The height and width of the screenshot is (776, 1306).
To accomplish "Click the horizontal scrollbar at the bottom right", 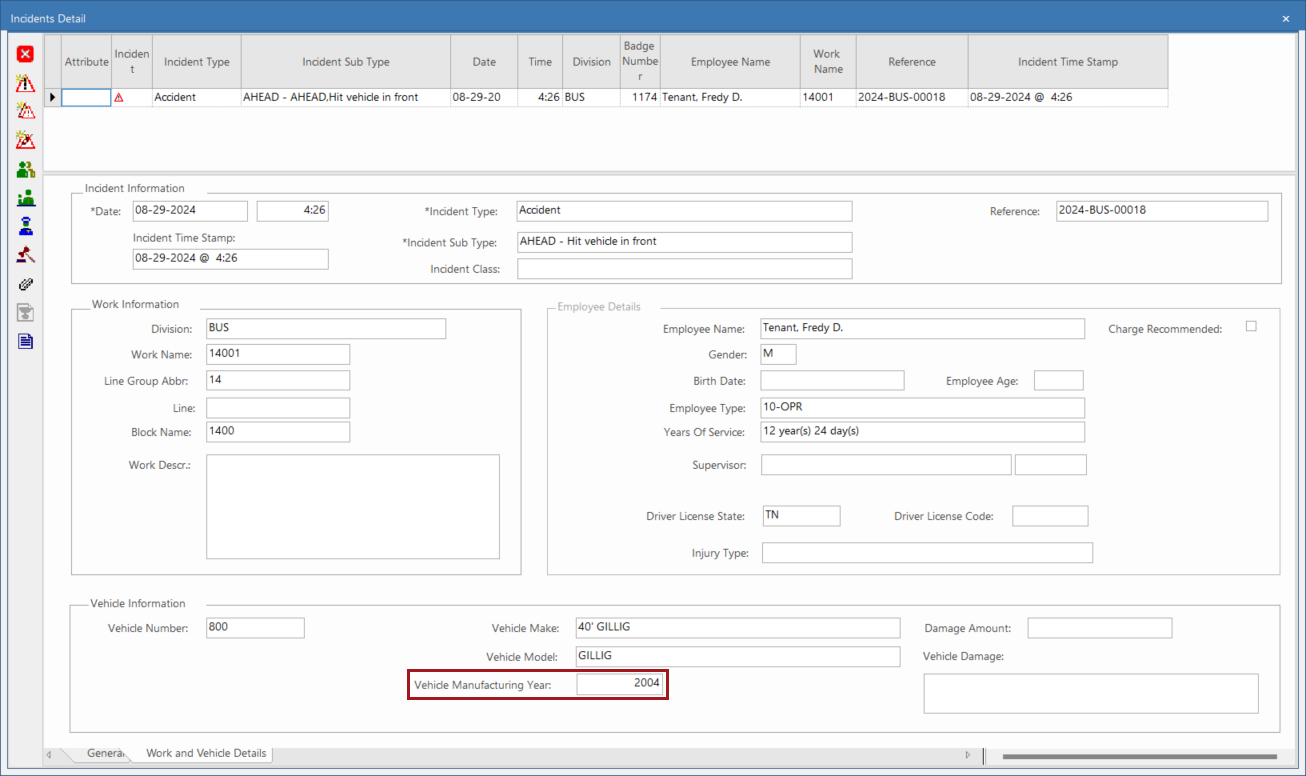I will click(x=1139, y=756).
